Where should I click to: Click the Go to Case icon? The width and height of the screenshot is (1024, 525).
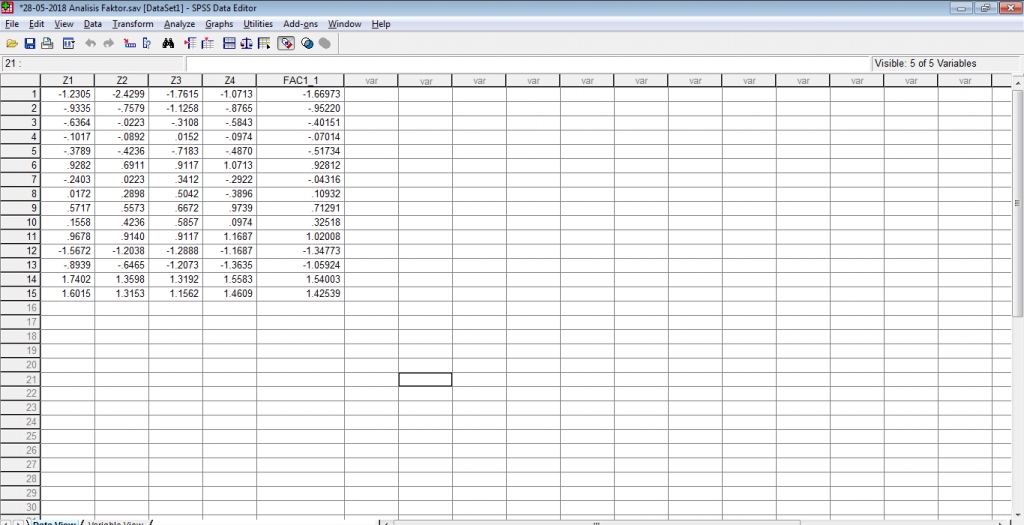coord(129,43)
